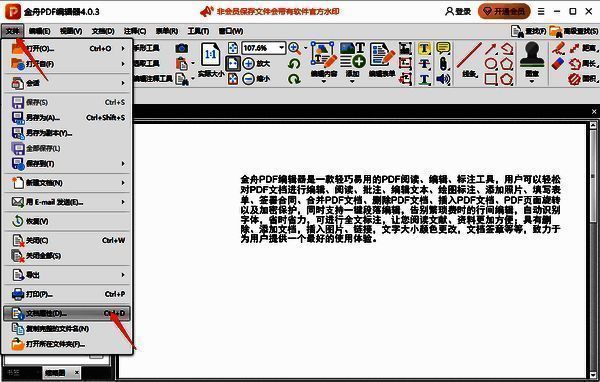Open the zoom percentage 107.6% dropdown

click(282, 48)
